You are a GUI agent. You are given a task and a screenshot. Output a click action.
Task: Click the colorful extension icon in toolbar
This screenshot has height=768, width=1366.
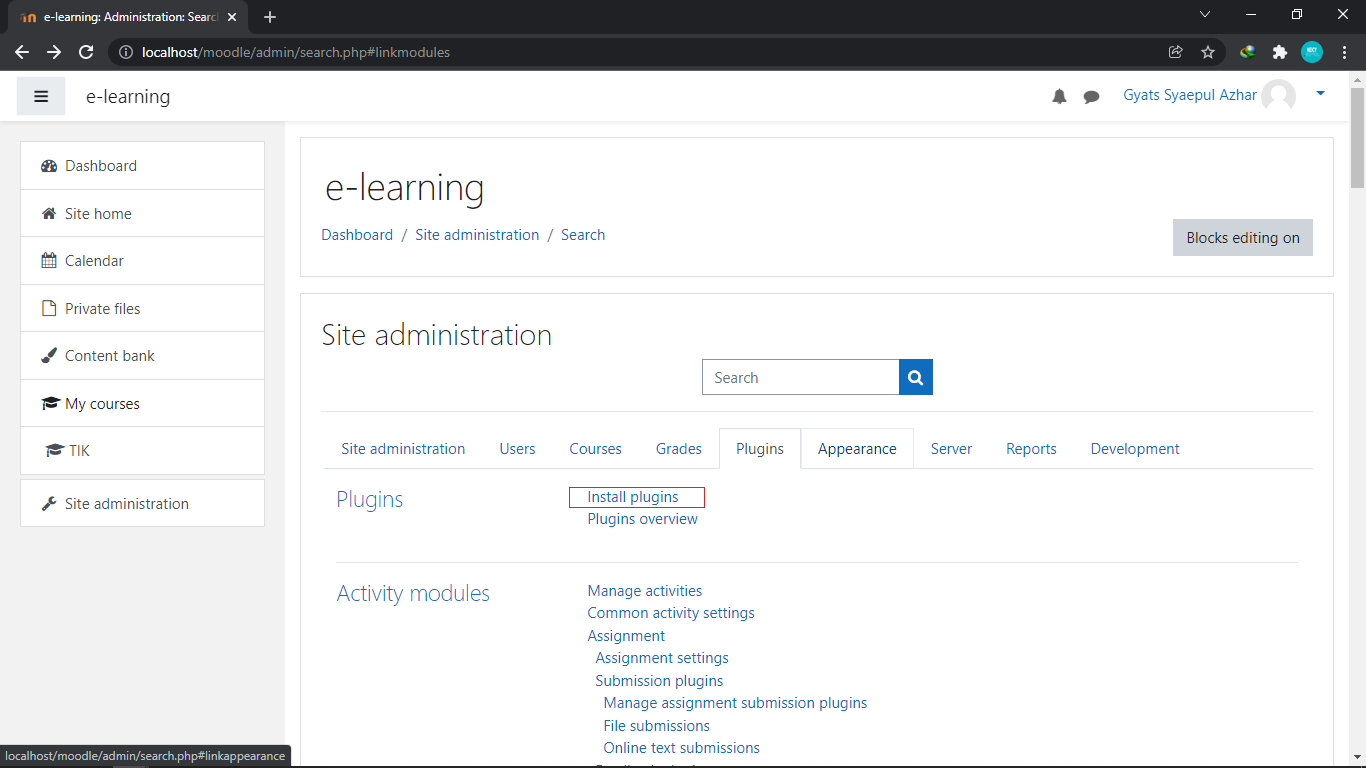(x=1247, y=52)
